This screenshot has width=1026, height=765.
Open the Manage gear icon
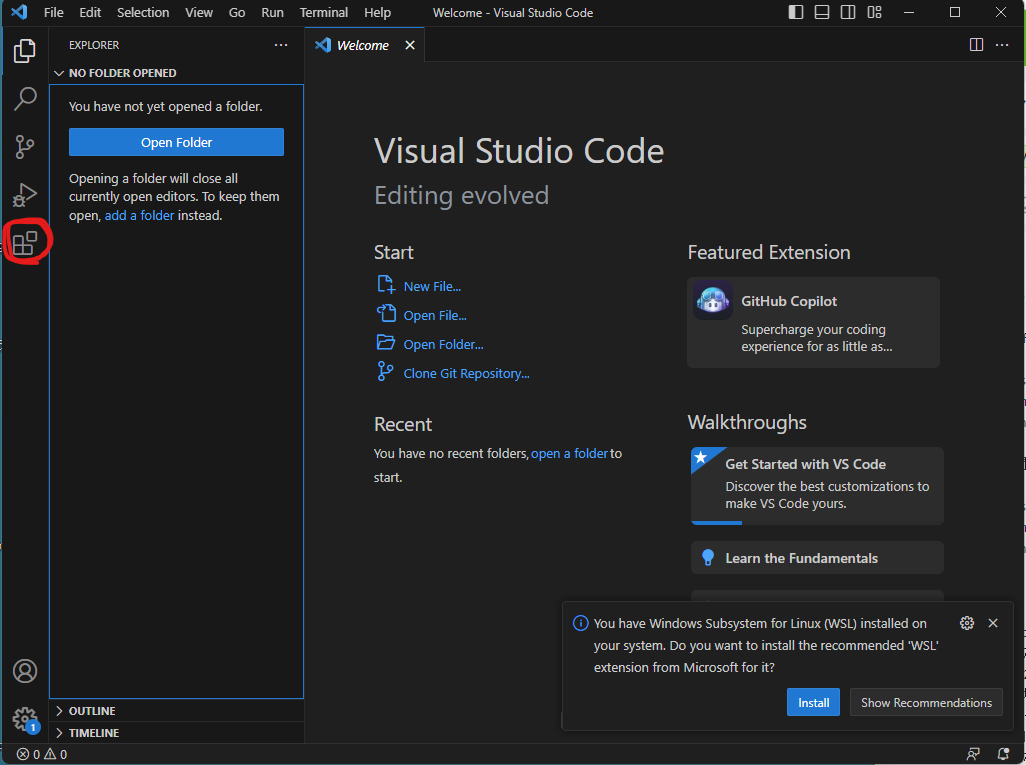coord(25,719)
